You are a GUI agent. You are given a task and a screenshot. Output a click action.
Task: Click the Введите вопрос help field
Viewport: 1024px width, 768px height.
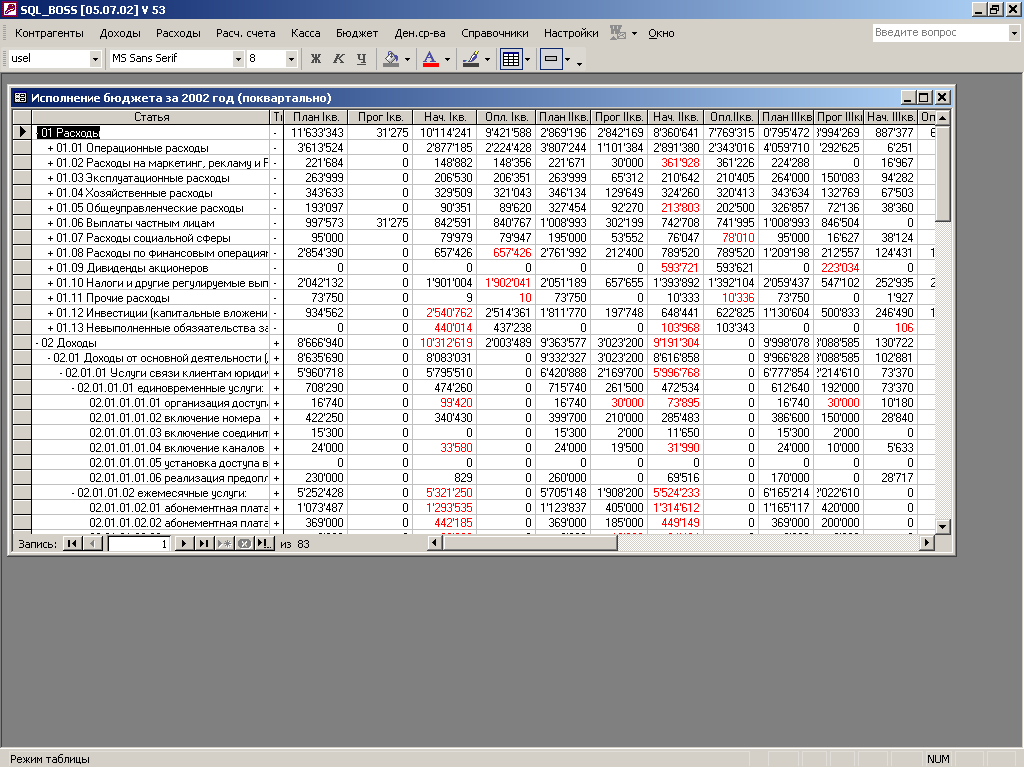(938, 33)
